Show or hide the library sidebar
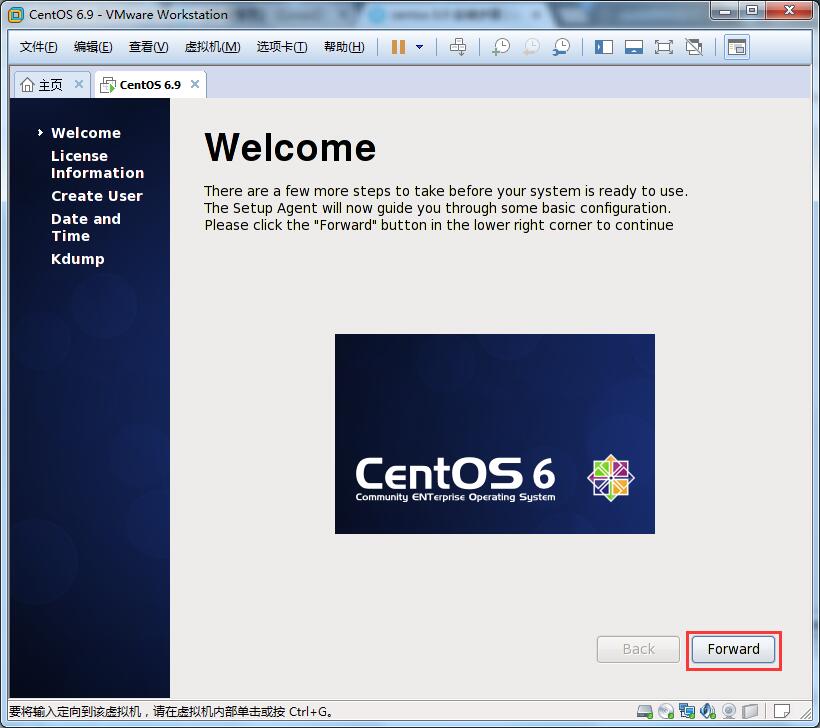Image resolution: width=820 pixels, height=728 pixels. [603, 48]
